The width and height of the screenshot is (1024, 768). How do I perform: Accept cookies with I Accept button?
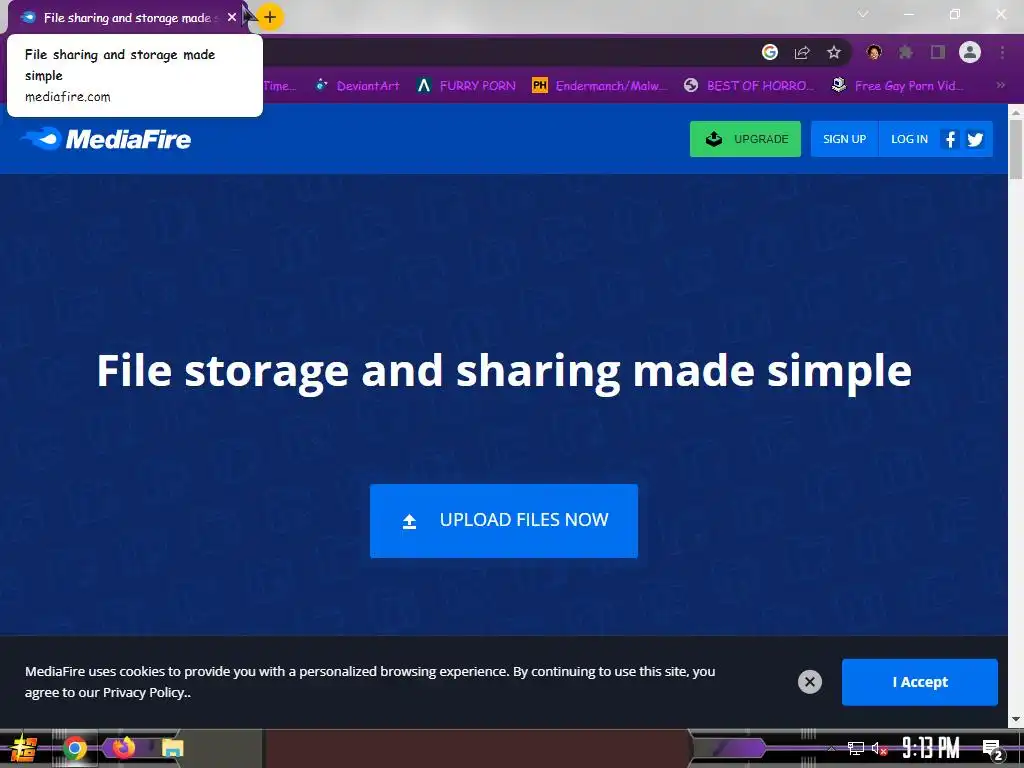pos(920,682)
